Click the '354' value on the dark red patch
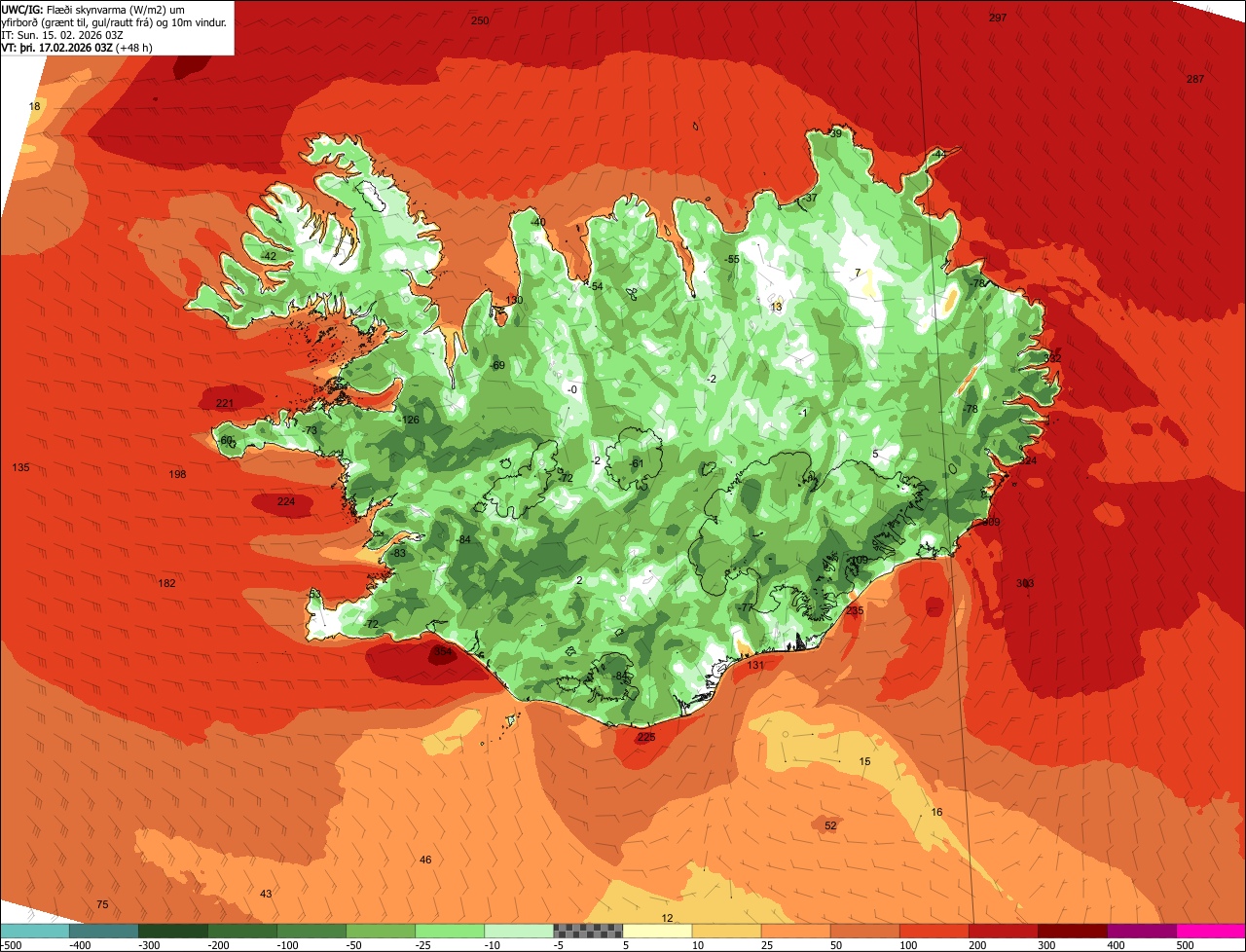This screenshot has width=1246, height=952. click(443, 651)
